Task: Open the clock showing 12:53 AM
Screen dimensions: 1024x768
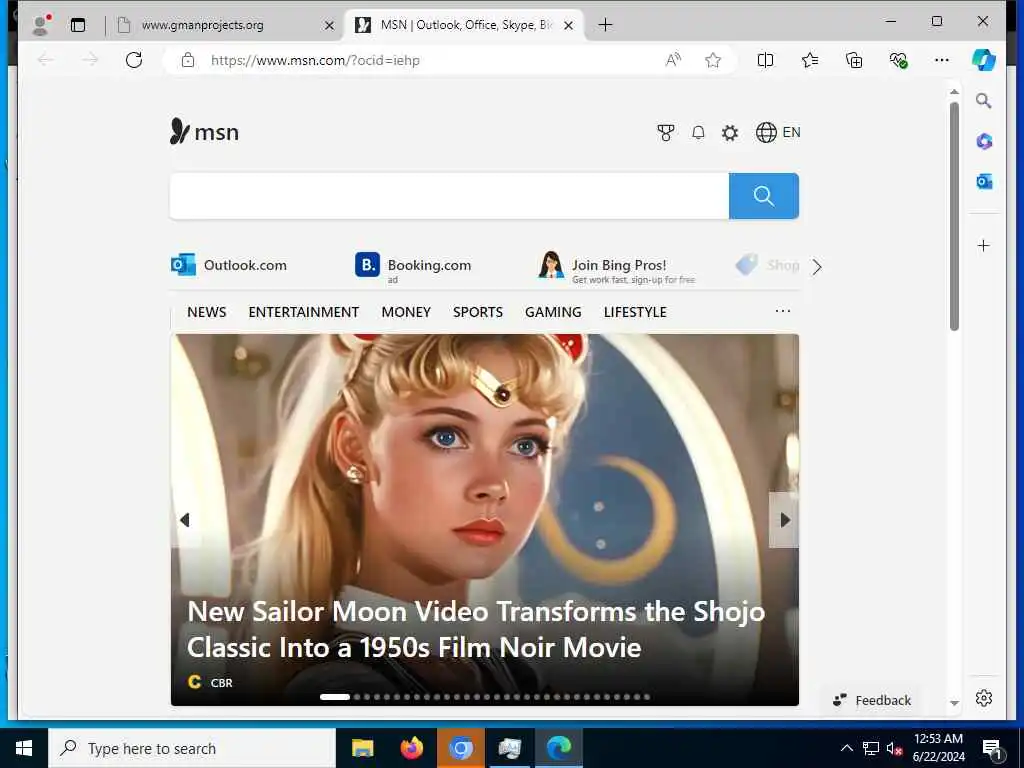Action: pyautogui.click(x=938, y=748)
